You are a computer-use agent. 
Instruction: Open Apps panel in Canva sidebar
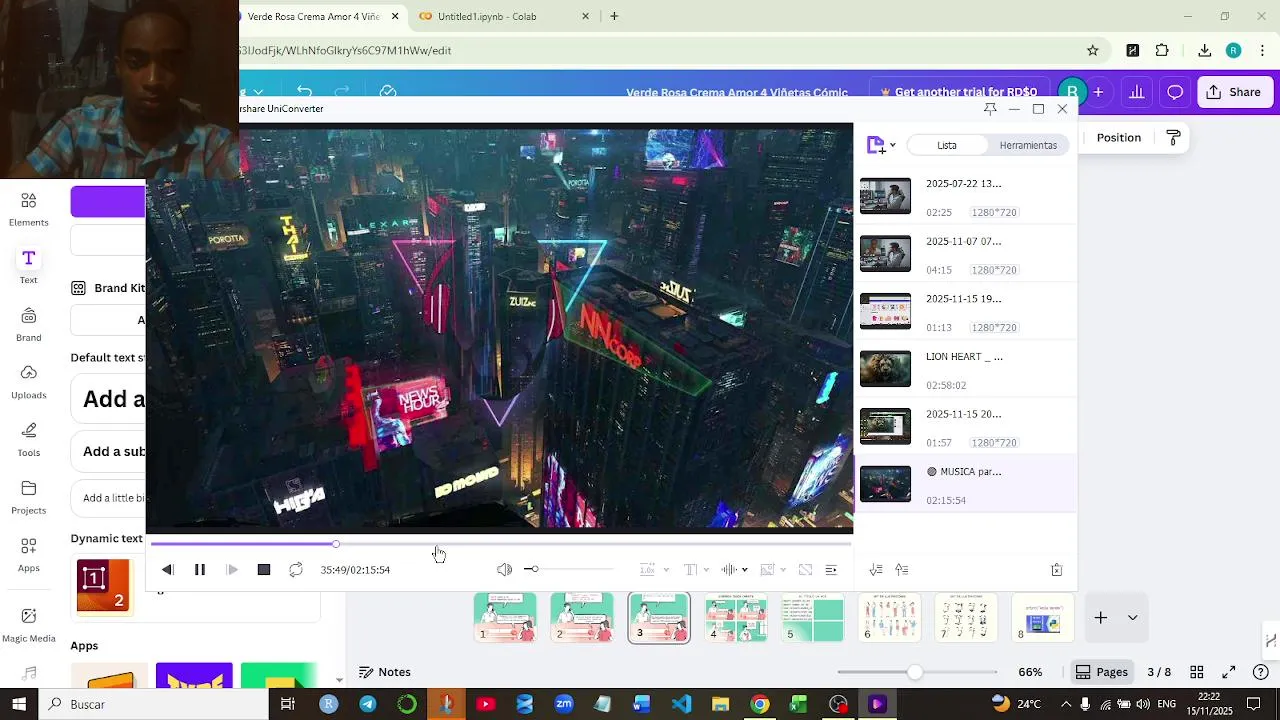tap(28, 555)
